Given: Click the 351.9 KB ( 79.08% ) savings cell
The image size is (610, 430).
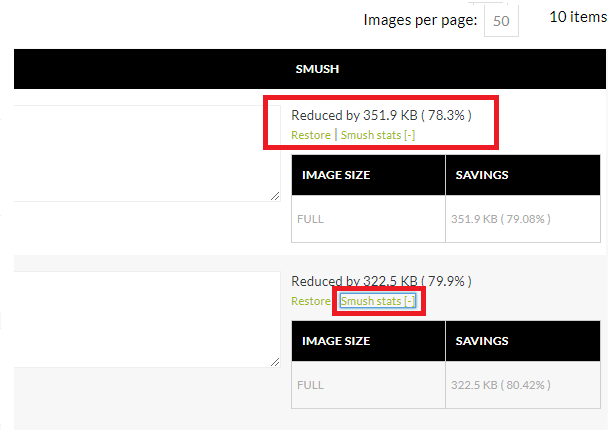Looking at the screenshot, I should [523, 219].
